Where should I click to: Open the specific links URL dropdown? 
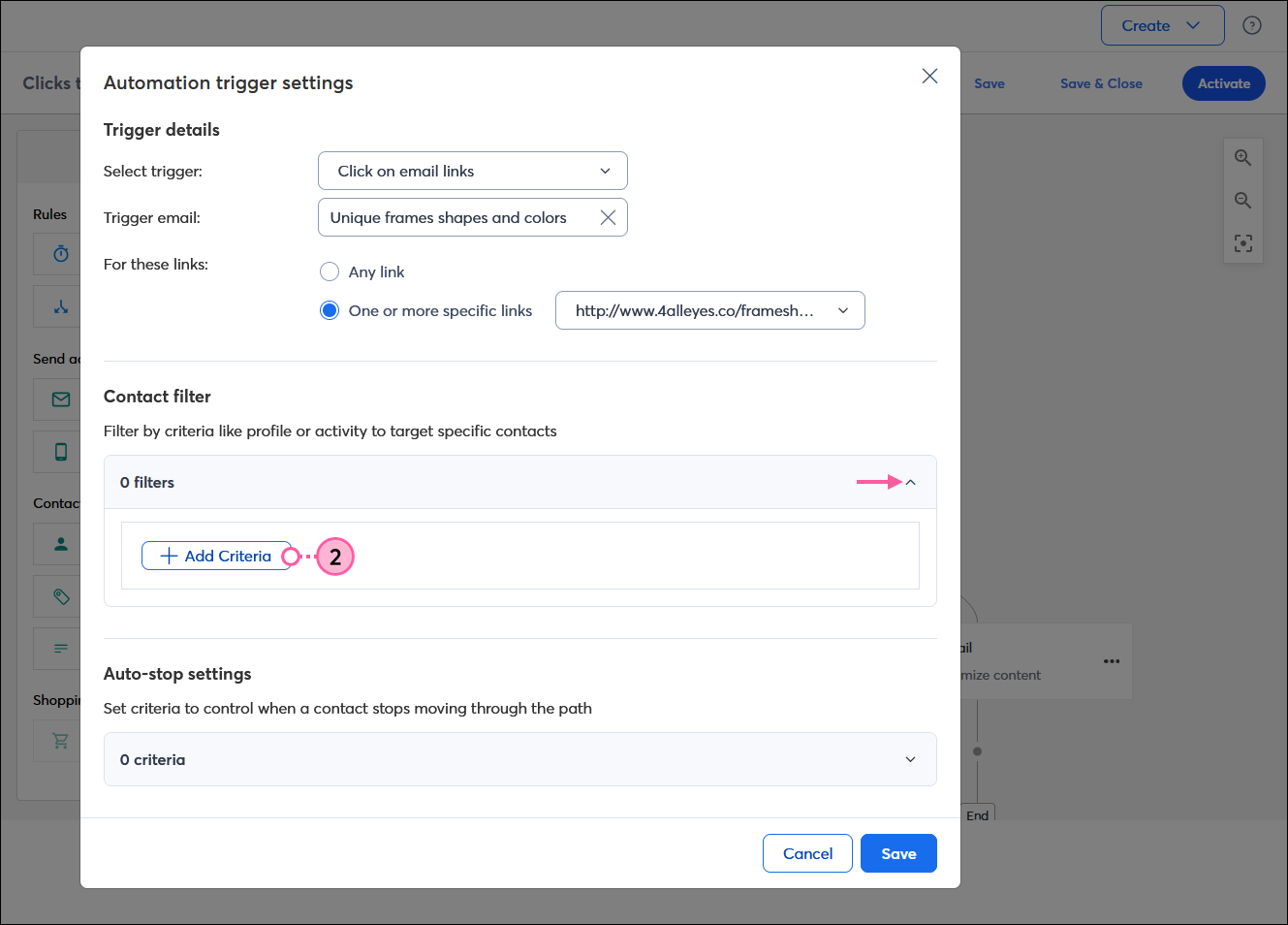[710, 310]
